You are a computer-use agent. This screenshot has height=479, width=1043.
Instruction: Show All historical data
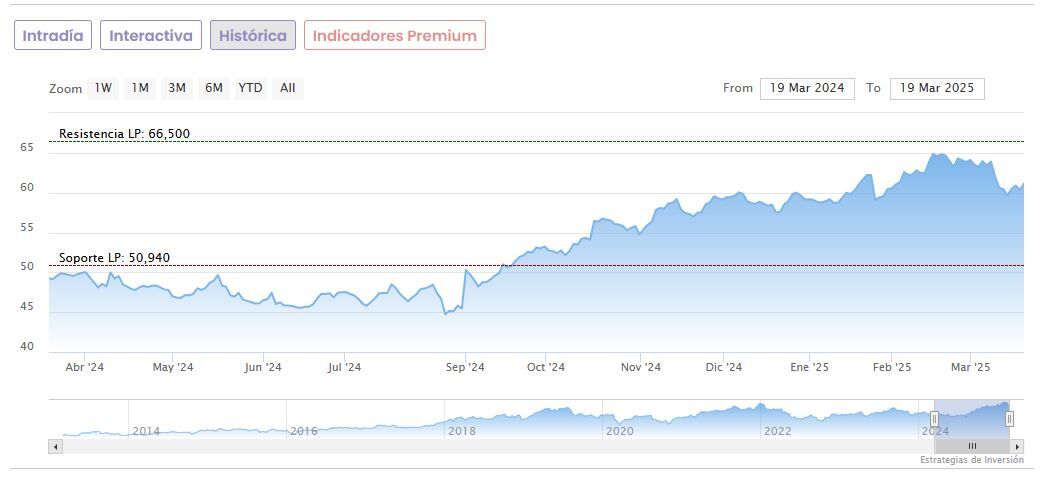[288, 88]
